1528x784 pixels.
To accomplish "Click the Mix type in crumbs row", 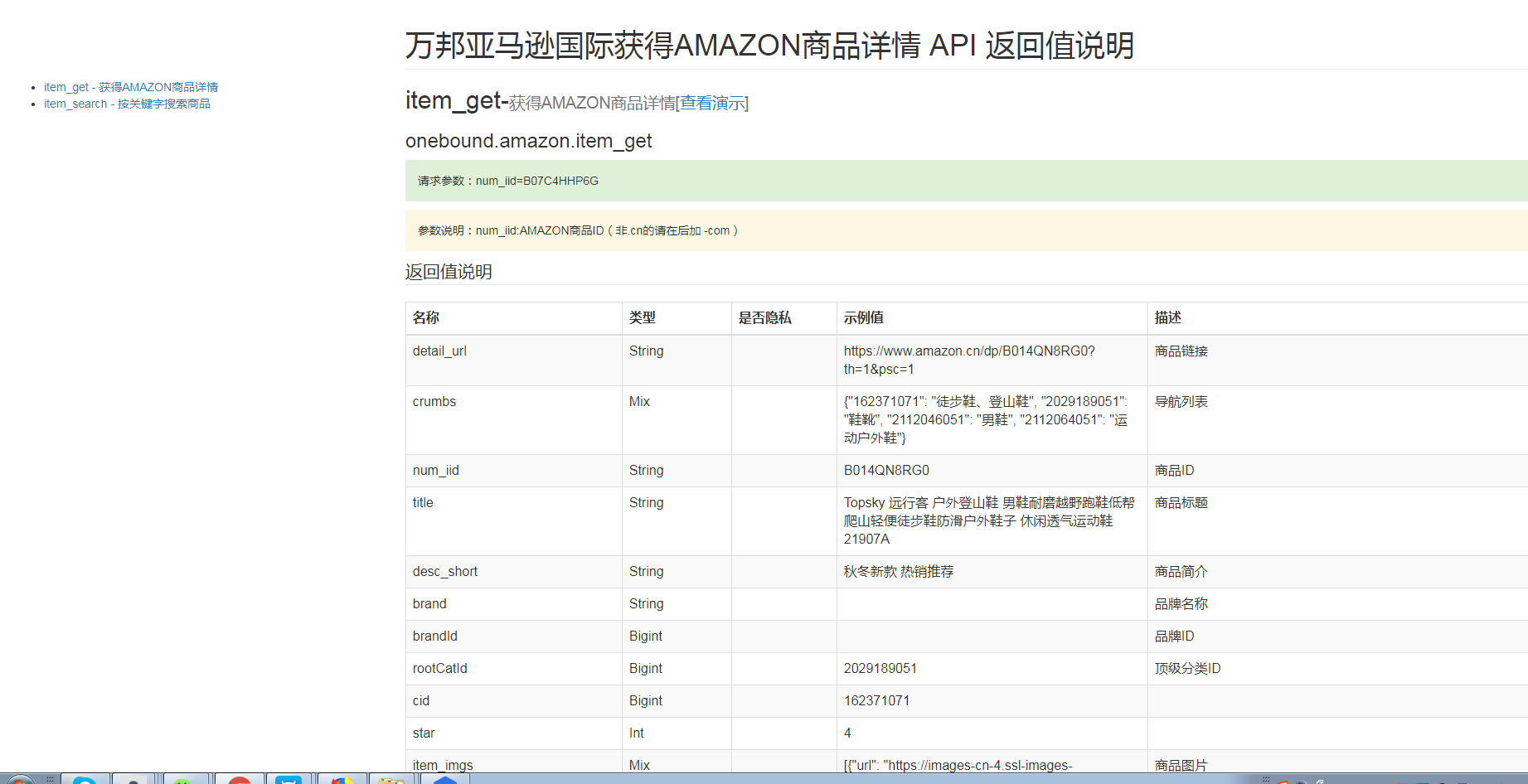I will 639,402.
